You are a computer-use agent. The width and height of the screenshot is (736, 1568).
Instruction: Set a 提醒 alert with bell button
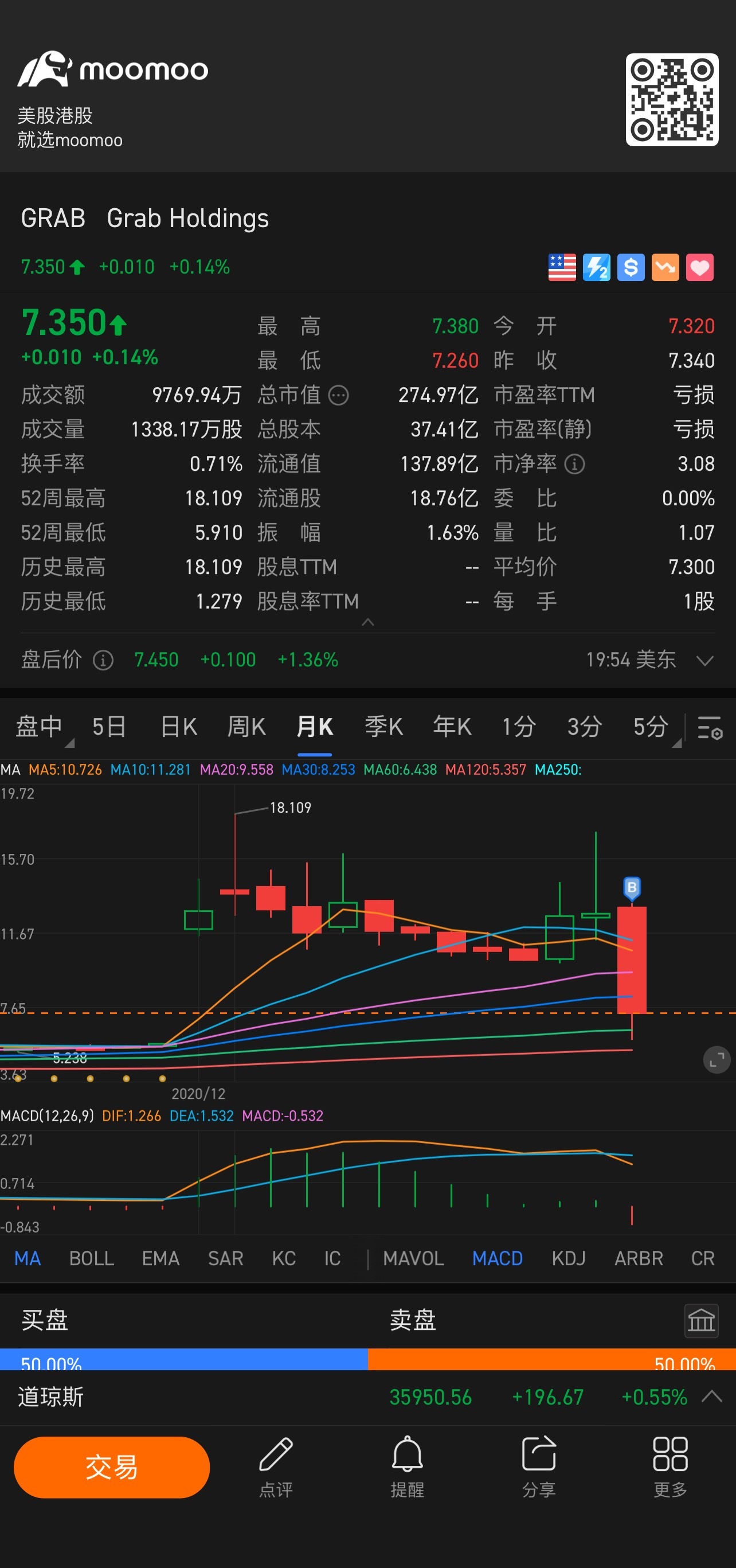[x=407, y=1468]
